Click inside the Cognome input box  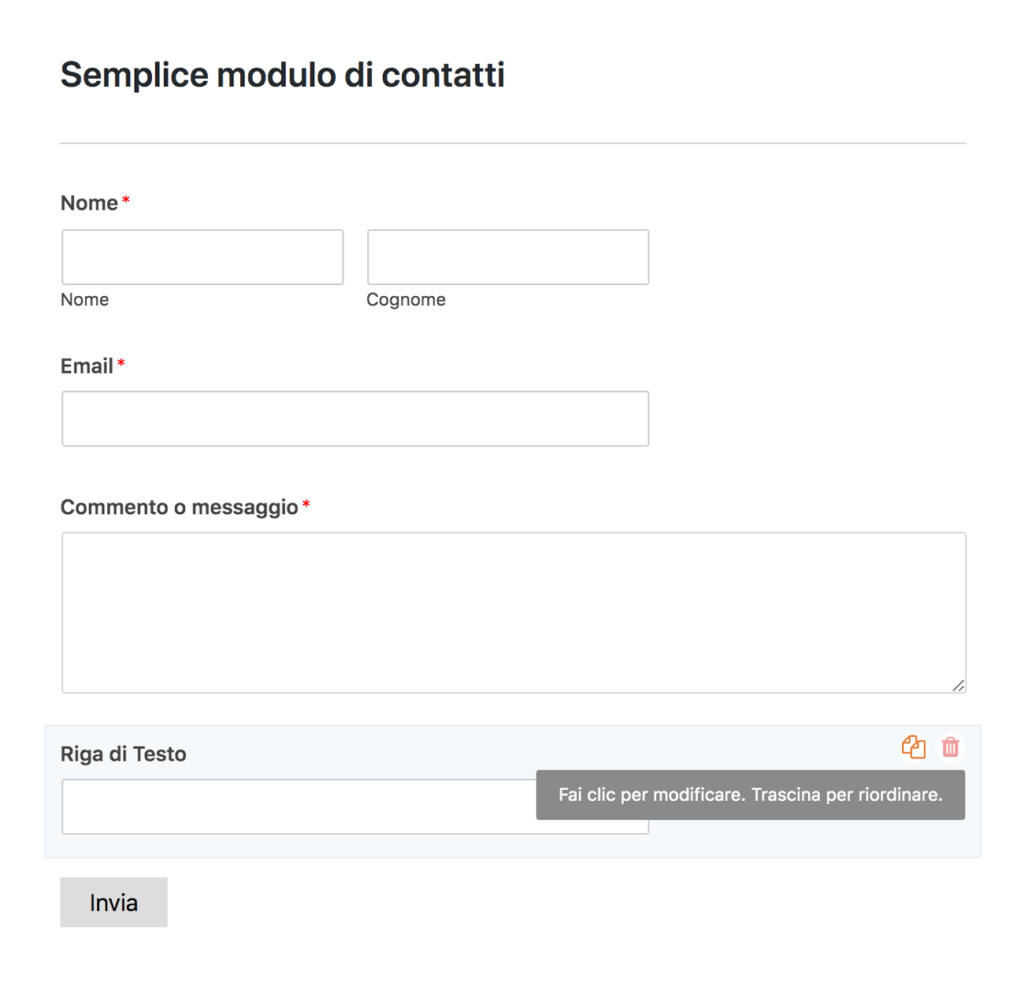pyautogui.click(x=508, y=256)
